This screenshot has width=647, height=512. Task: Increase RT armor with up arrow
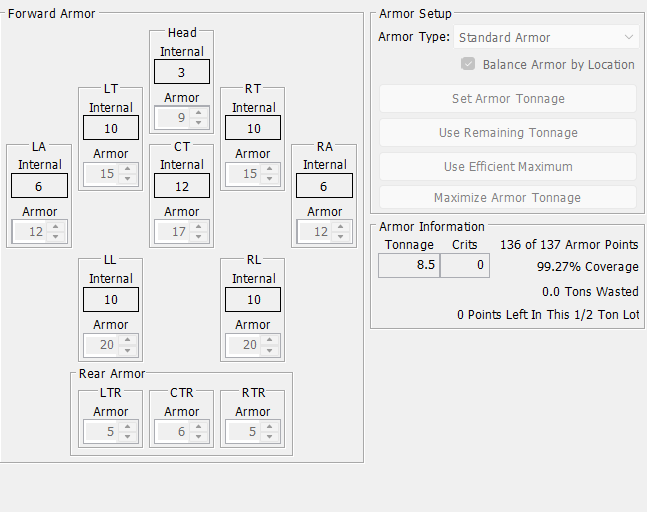pyautogui.click(x=269, y=169)
